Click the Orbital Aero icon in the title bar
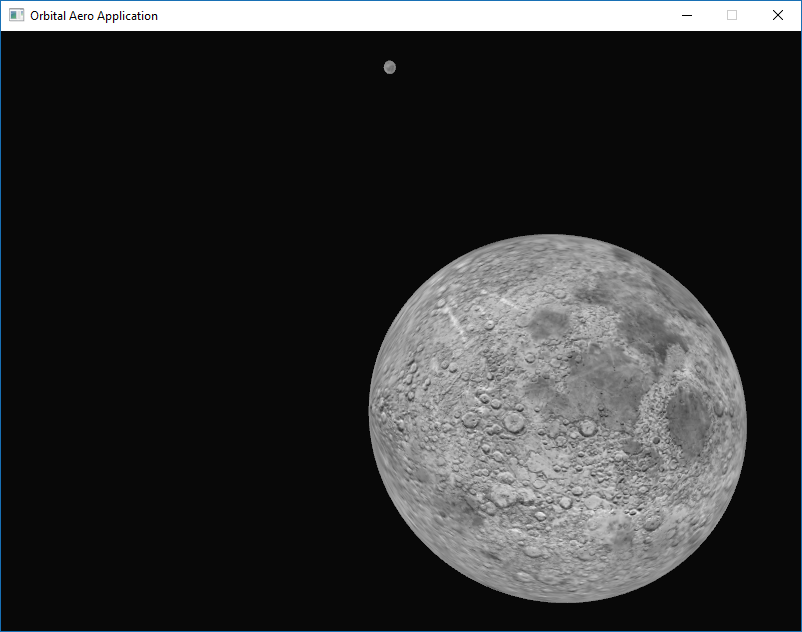 tap(16, 15)
